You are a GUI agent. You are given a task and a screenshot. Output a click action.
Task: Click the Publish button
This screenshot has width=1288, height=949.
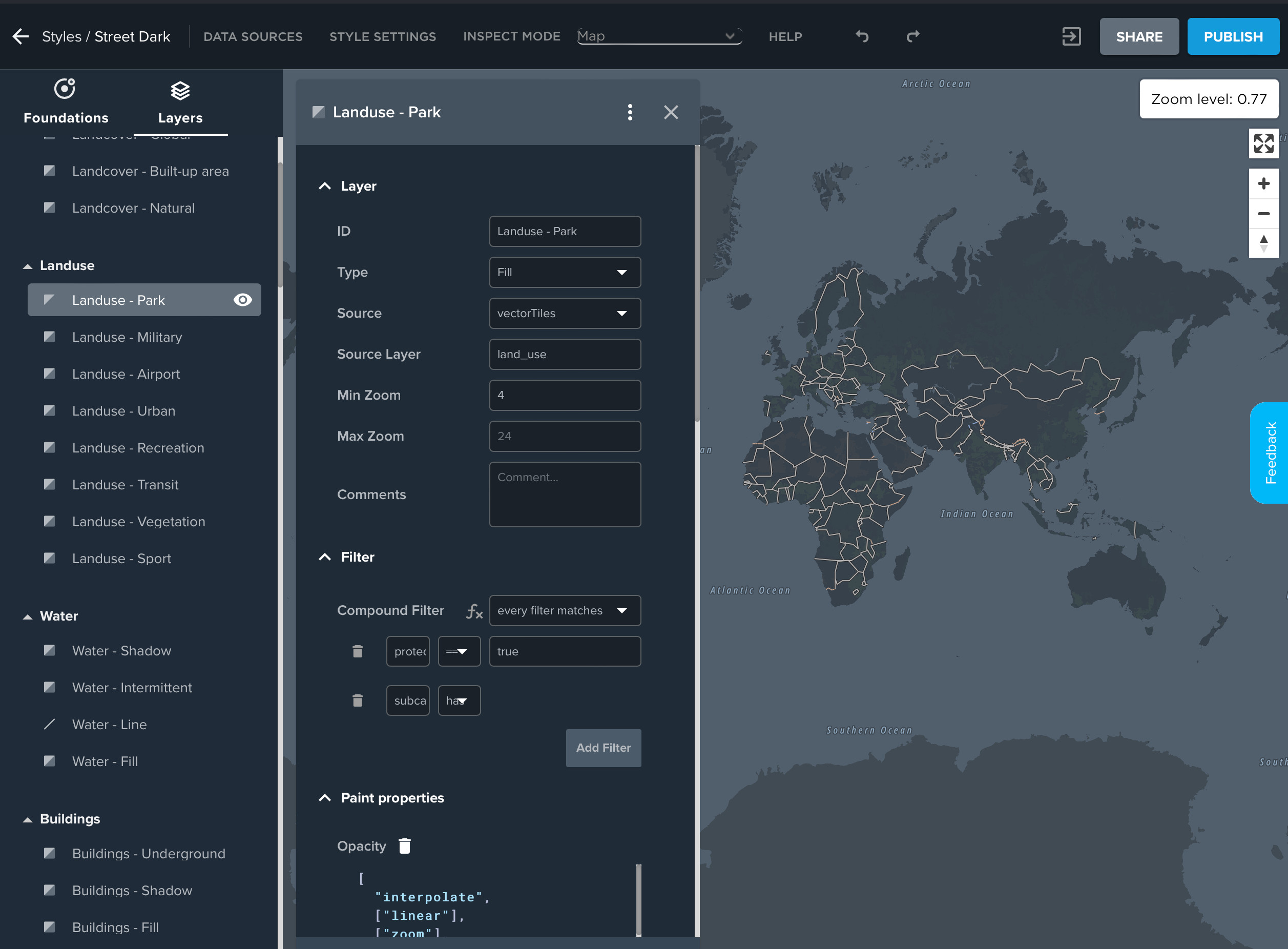point(1232,37)
